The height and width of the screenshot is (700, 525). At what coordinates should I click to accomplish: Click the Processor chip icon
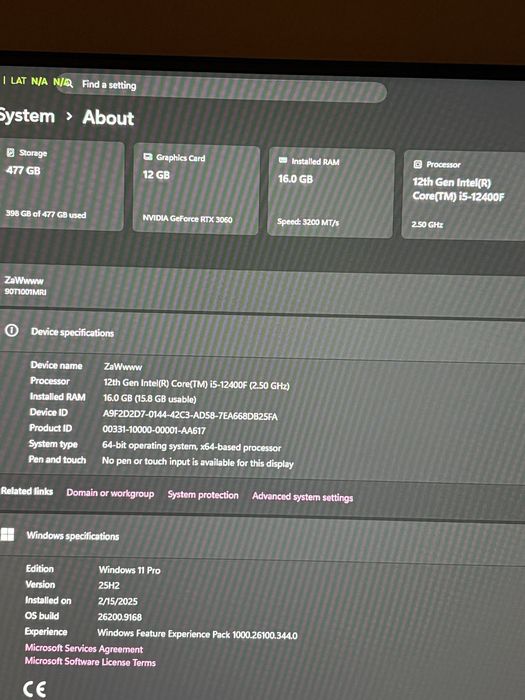(417, 164)
